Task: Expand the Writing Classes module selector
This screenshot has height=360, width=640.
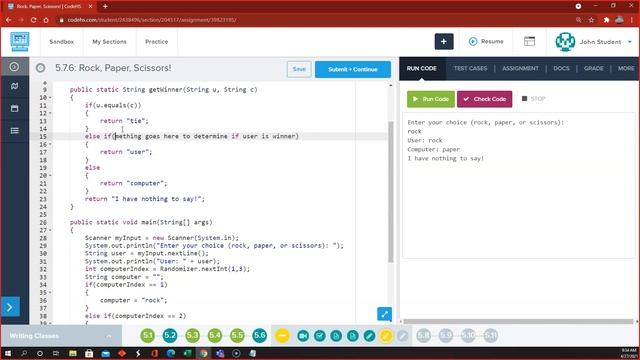Action: coord(61,336)
